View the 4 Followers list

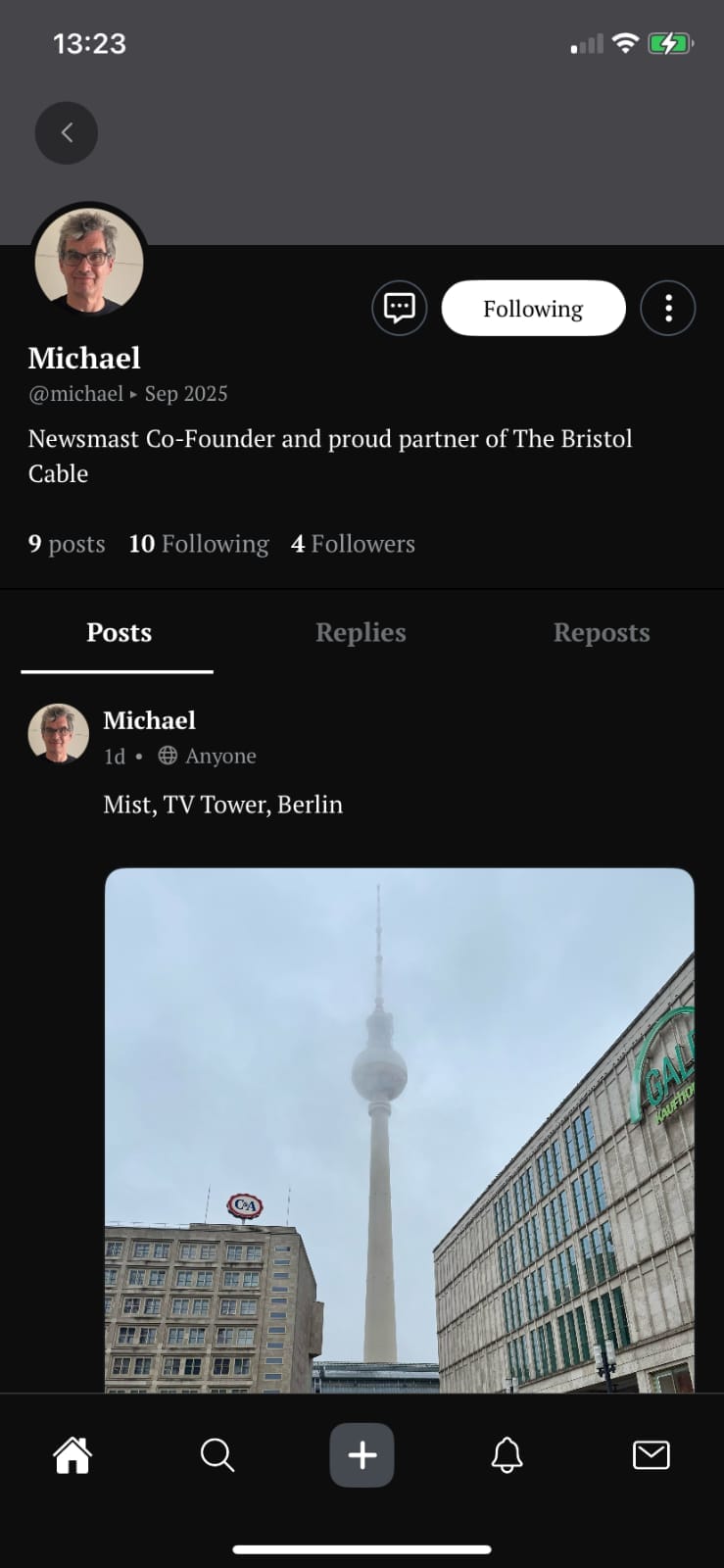tap(353, 544)
